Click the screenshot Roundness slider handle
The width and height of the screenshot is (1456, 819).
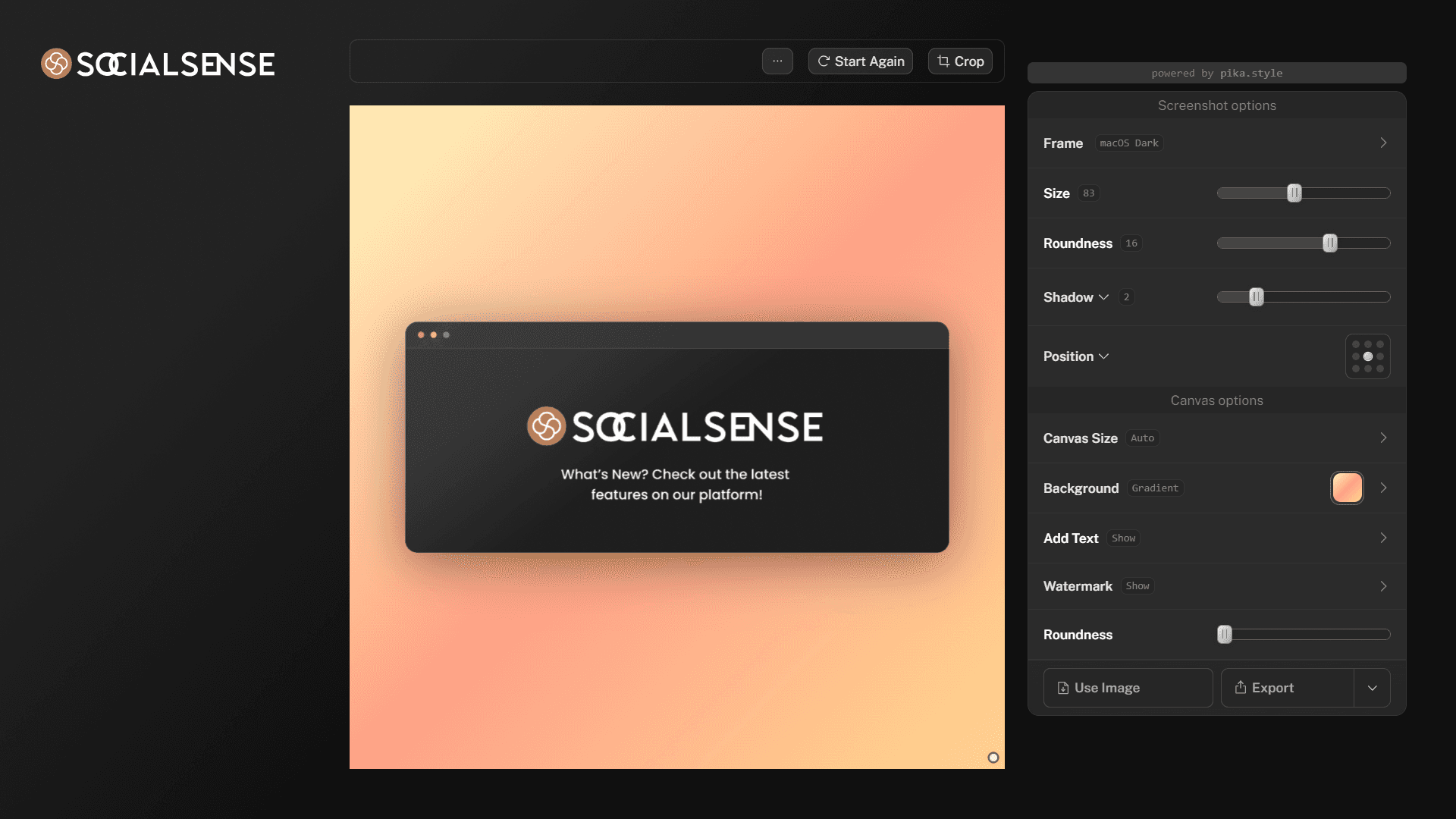coord(1330,243)
